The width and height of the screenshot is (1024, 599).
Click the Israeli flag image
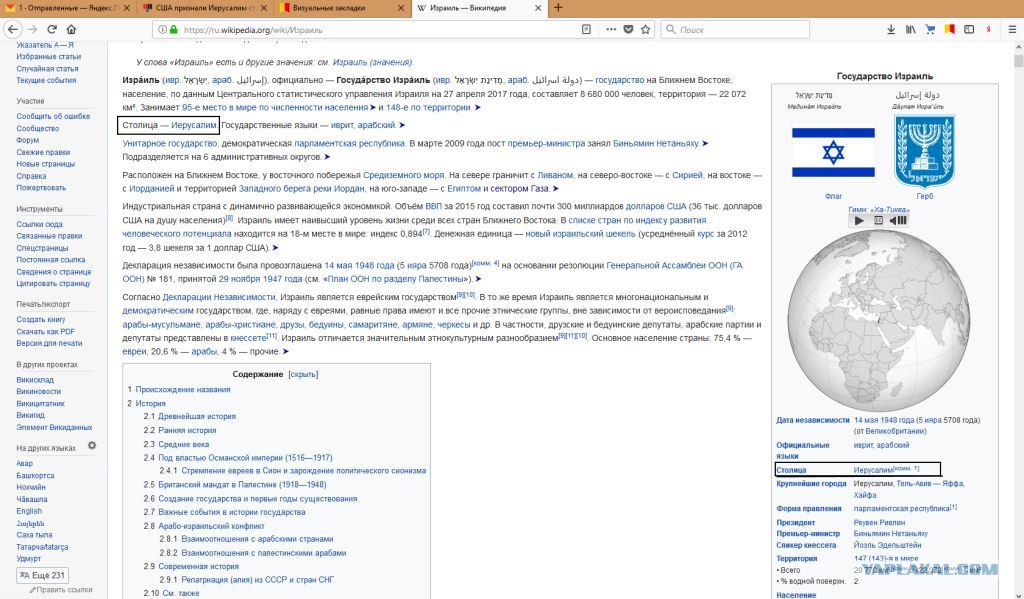pyautogui.click(x=833, y=153)
